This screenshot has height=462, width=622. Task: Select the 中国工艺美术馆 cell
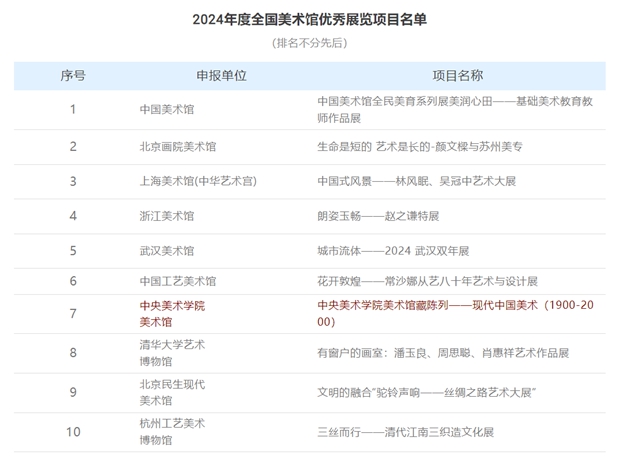178,281
